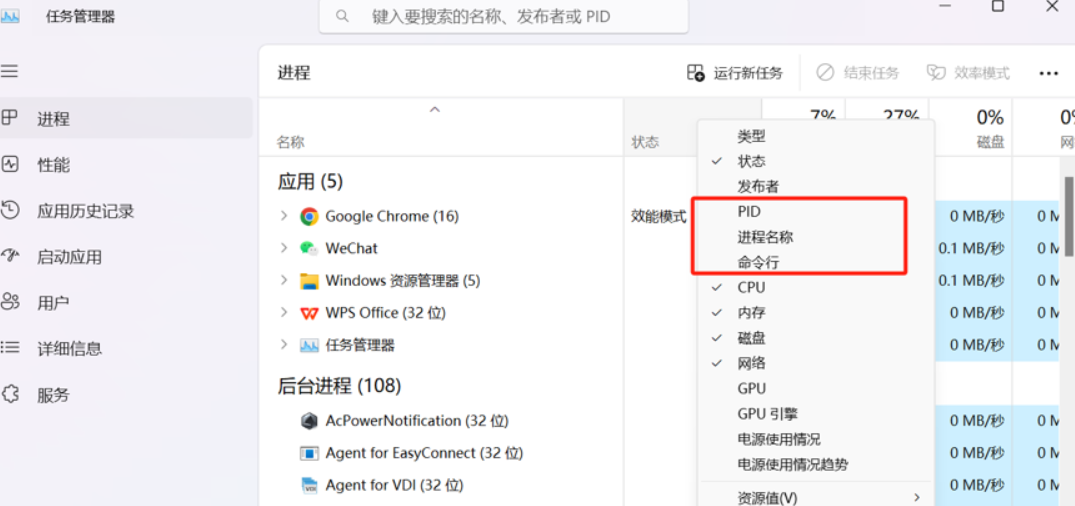Click the AcPowerNotification process icon
1075x506 pixels.
[309, 421]
